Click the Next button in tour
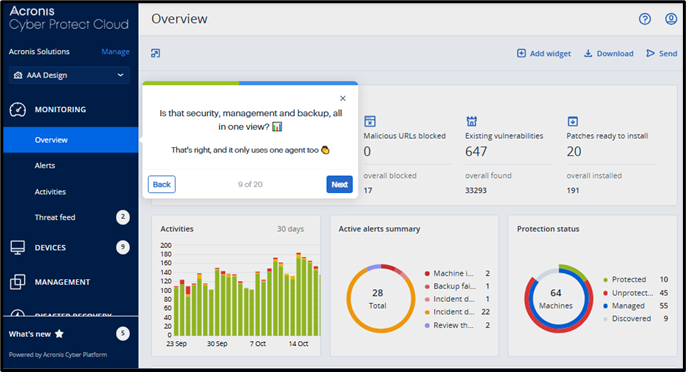The width and height of the screenshot is (686, 372). (x=339, y=184)
